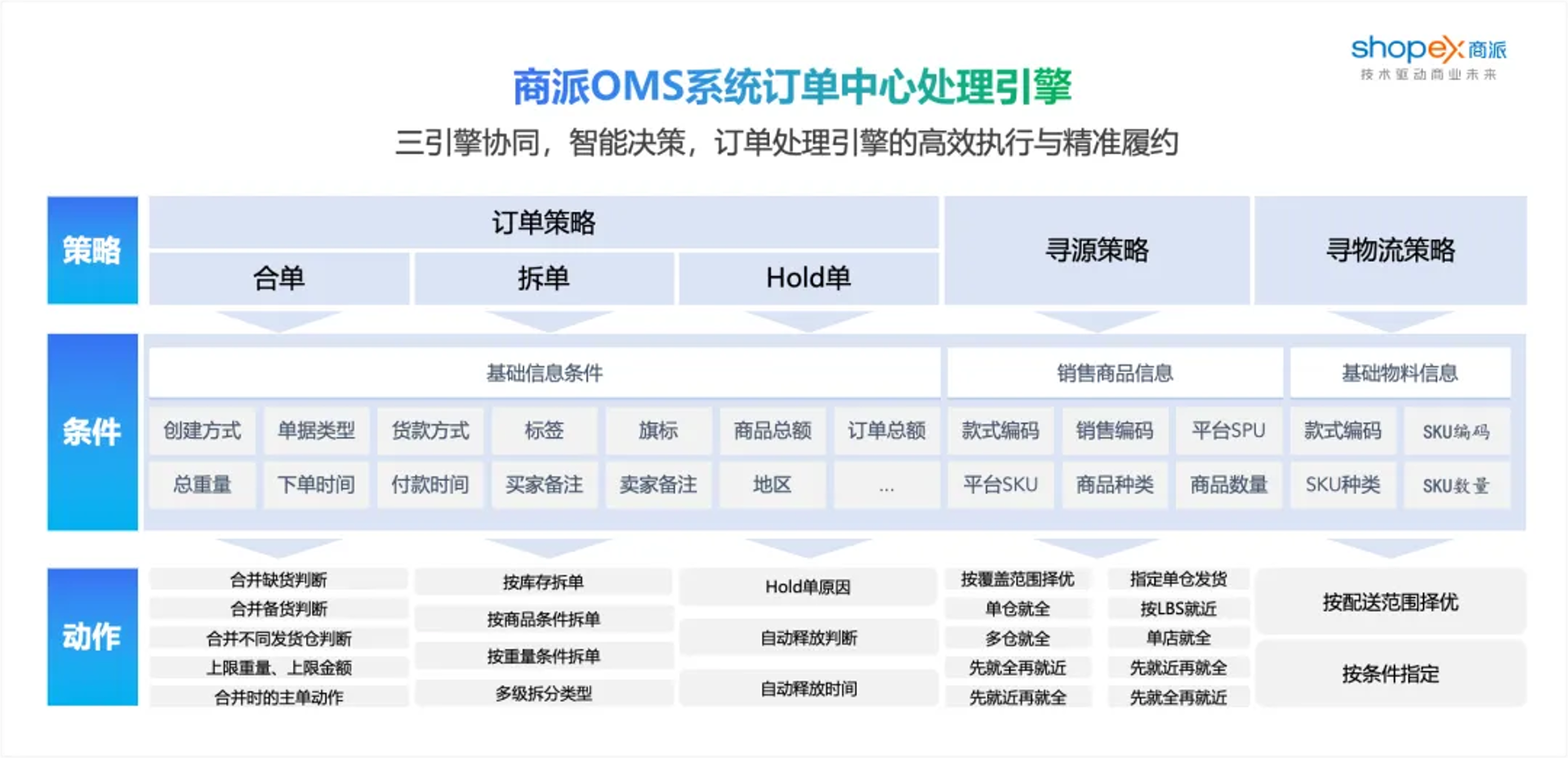This screenshot has width=1568, height=758.
Task: Click the ellipsis '...' condition cell
Action: click(886, 485)
